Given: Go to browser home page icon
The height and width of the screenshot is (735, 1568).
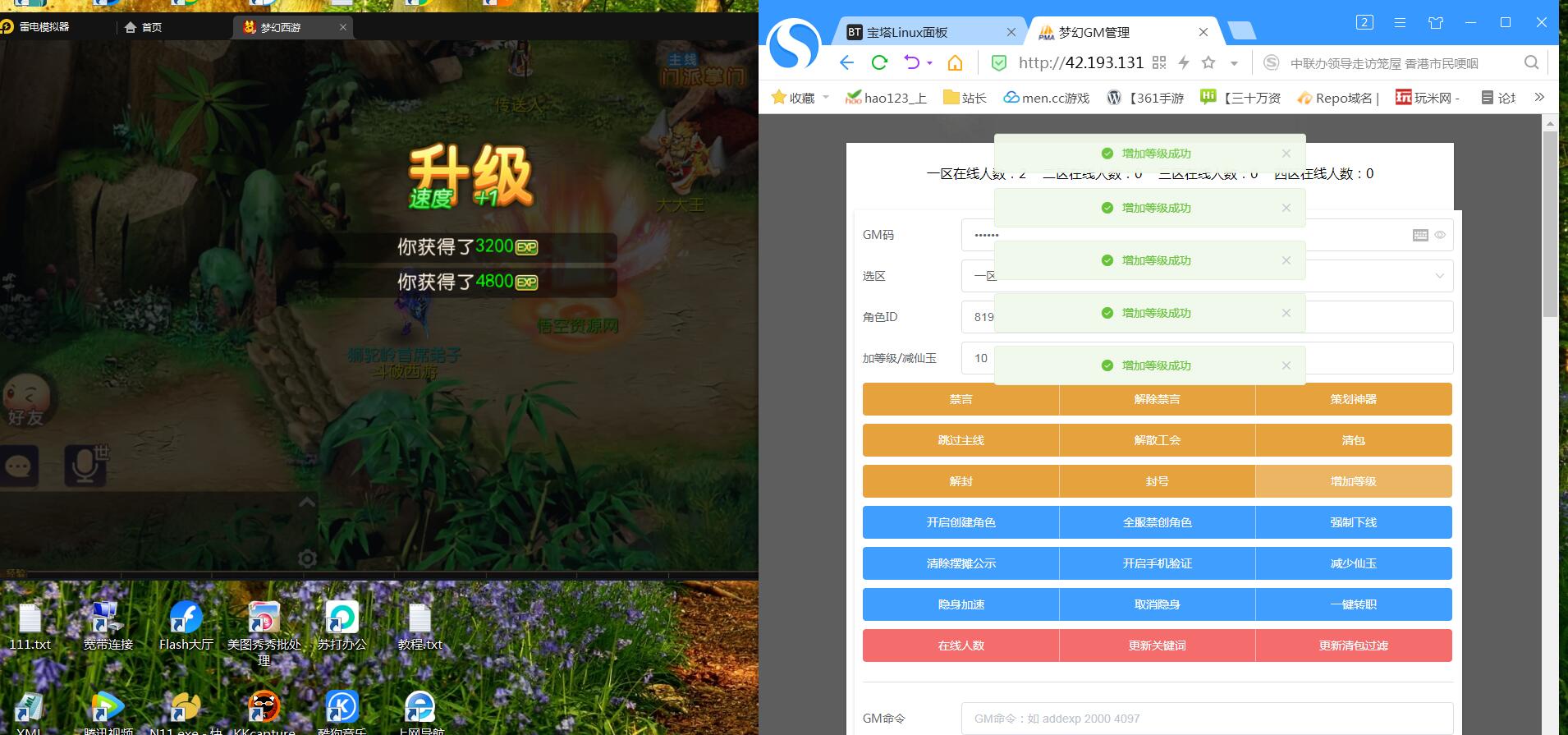Looking at the screenshot, I should point(955,62).
